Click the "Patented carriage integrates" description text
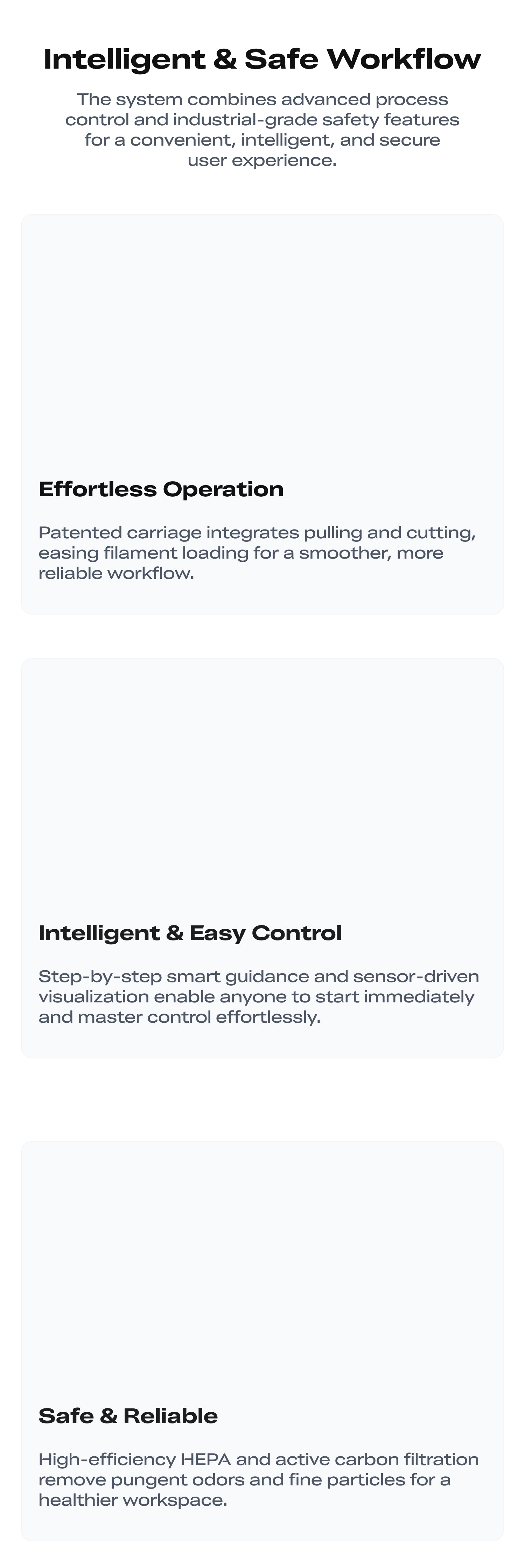The image size is (525, 1568). tap(257, 553)
